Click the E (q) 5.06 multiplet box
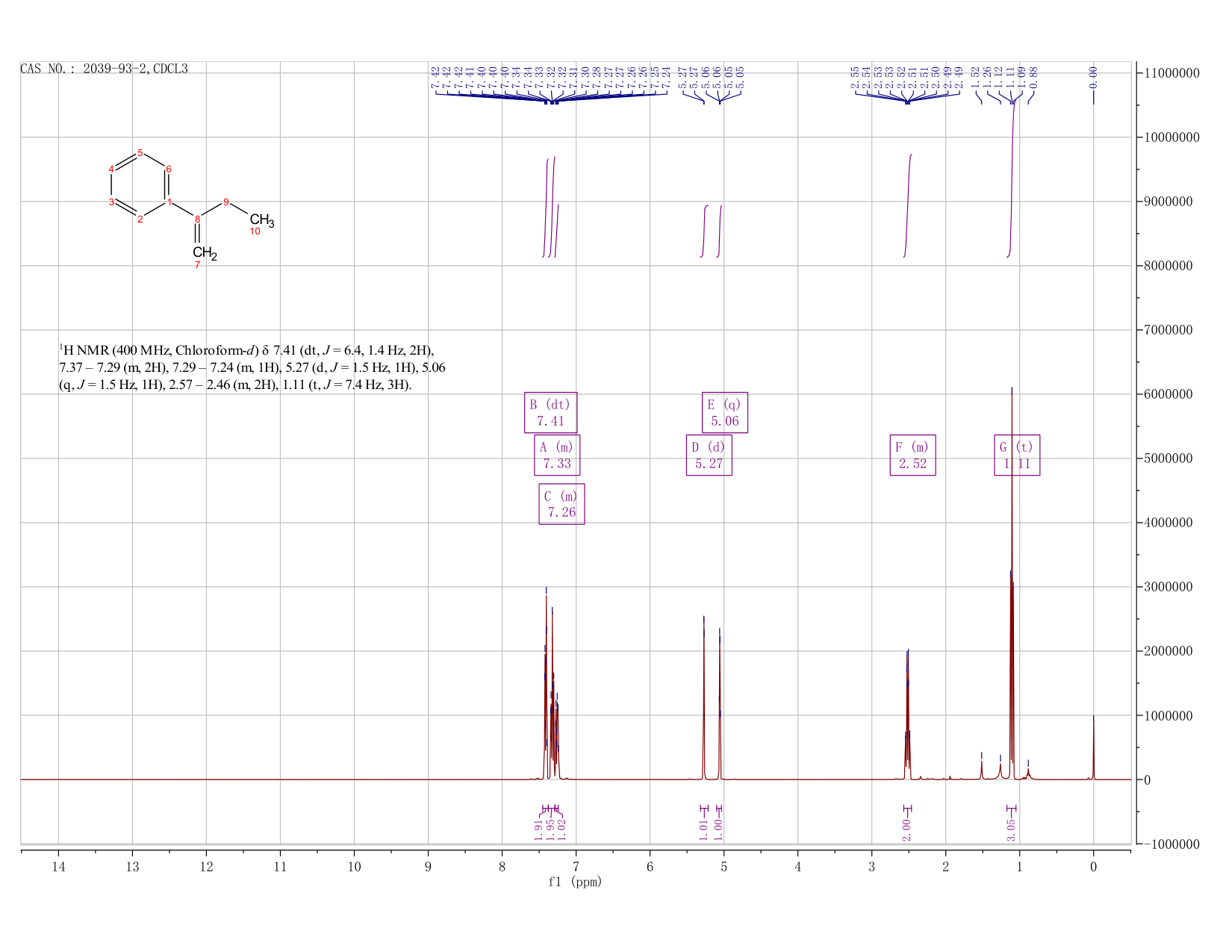1232x952 pixels. coord(724,413)
